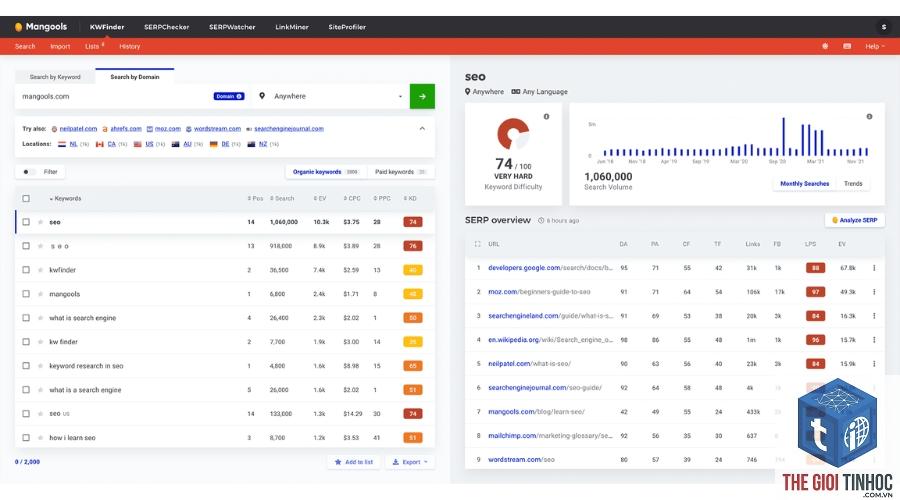Open neilpatel.com suggestion link
The width and height of the screenshot is (900, 500).
click(x=78, y=129)
